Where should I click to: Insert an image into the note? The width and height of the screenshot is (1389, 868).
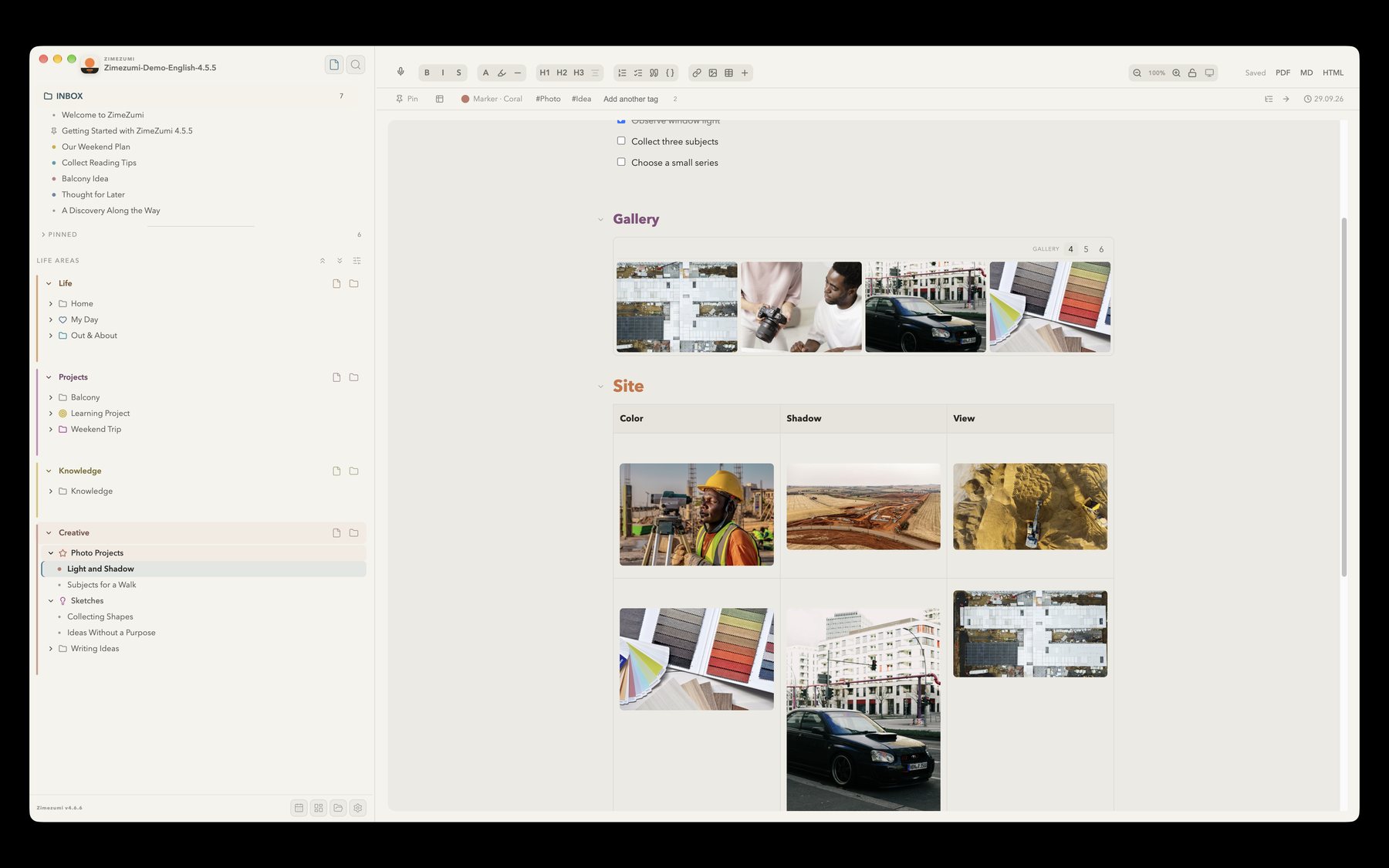click(713, 73)
